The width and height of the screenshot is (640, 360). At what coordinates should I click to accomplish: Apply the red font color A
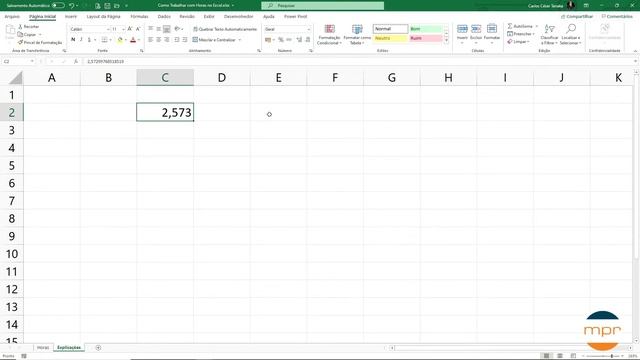click(133, 40)
